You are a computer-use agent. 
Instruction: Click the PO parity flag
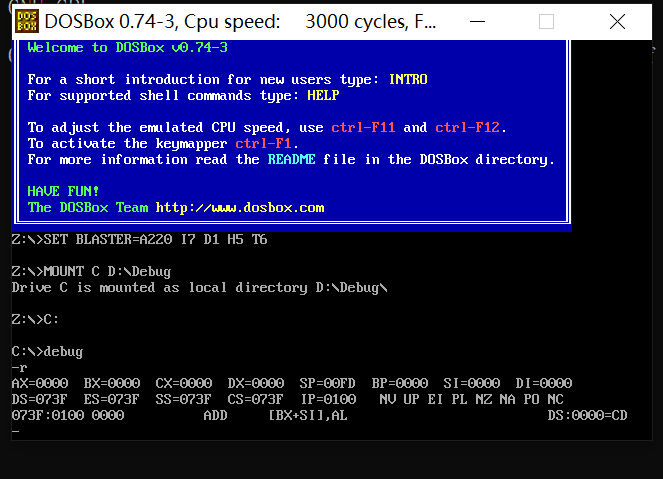531,400
